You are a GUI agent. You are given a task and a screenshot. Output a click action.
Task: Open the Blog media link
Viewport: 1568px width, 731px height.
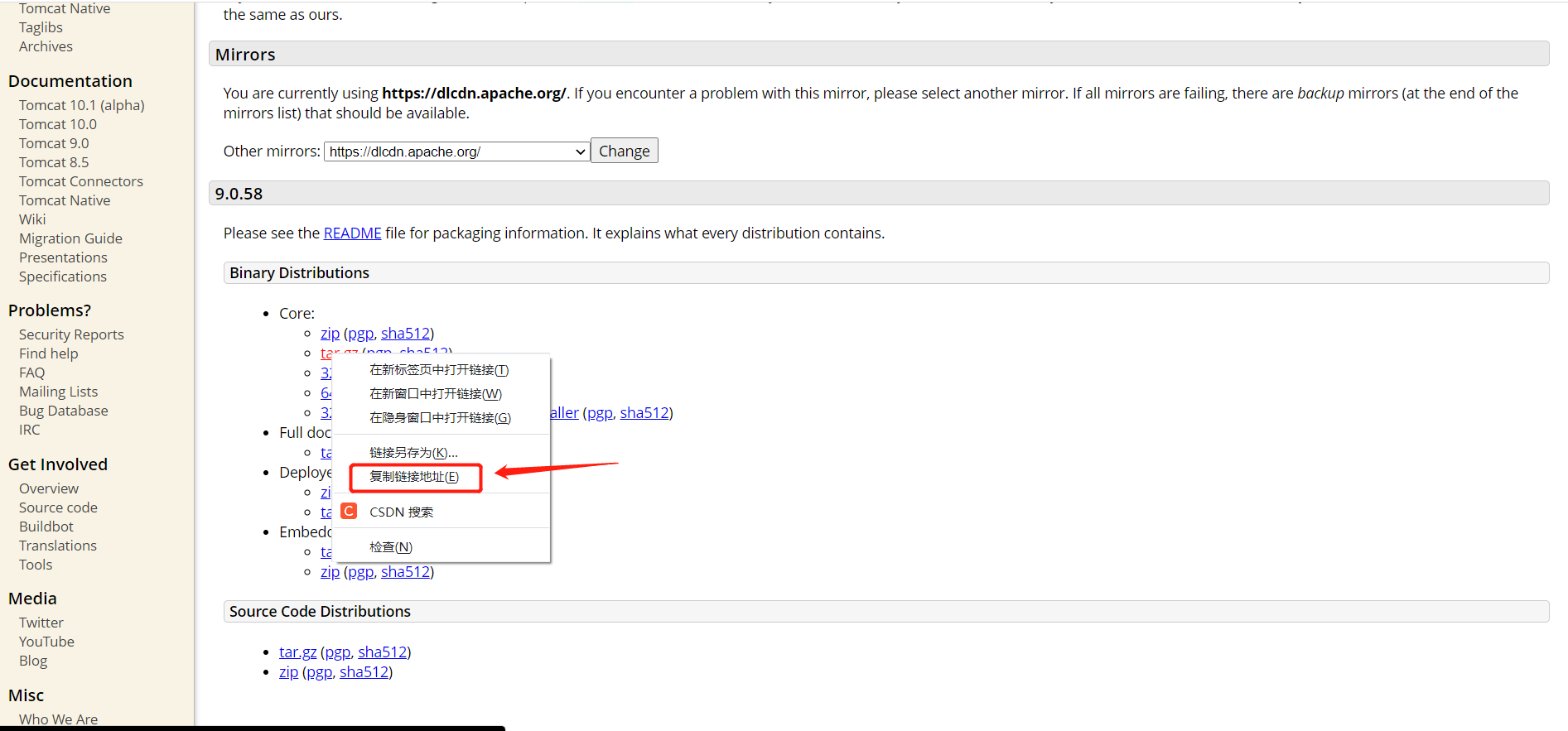(x=33, y=661)
